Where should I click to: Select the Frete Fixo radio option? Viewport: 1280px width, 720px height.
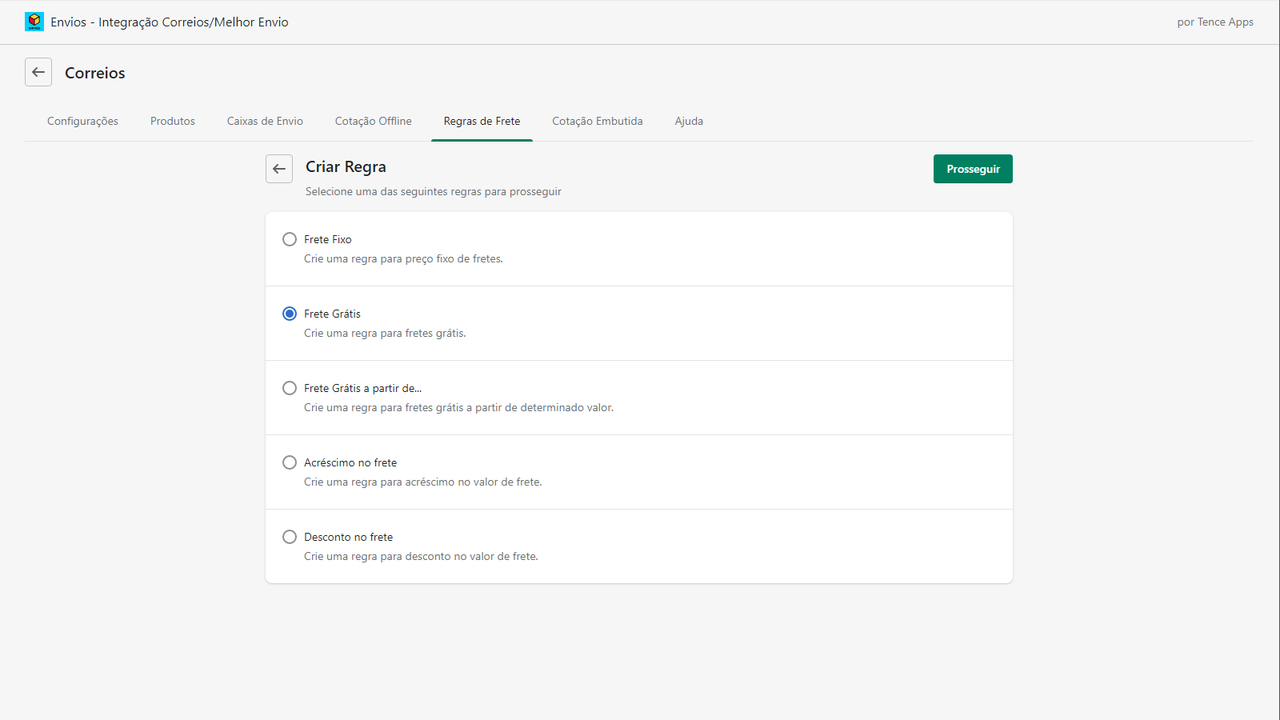[x=290, y=239]
